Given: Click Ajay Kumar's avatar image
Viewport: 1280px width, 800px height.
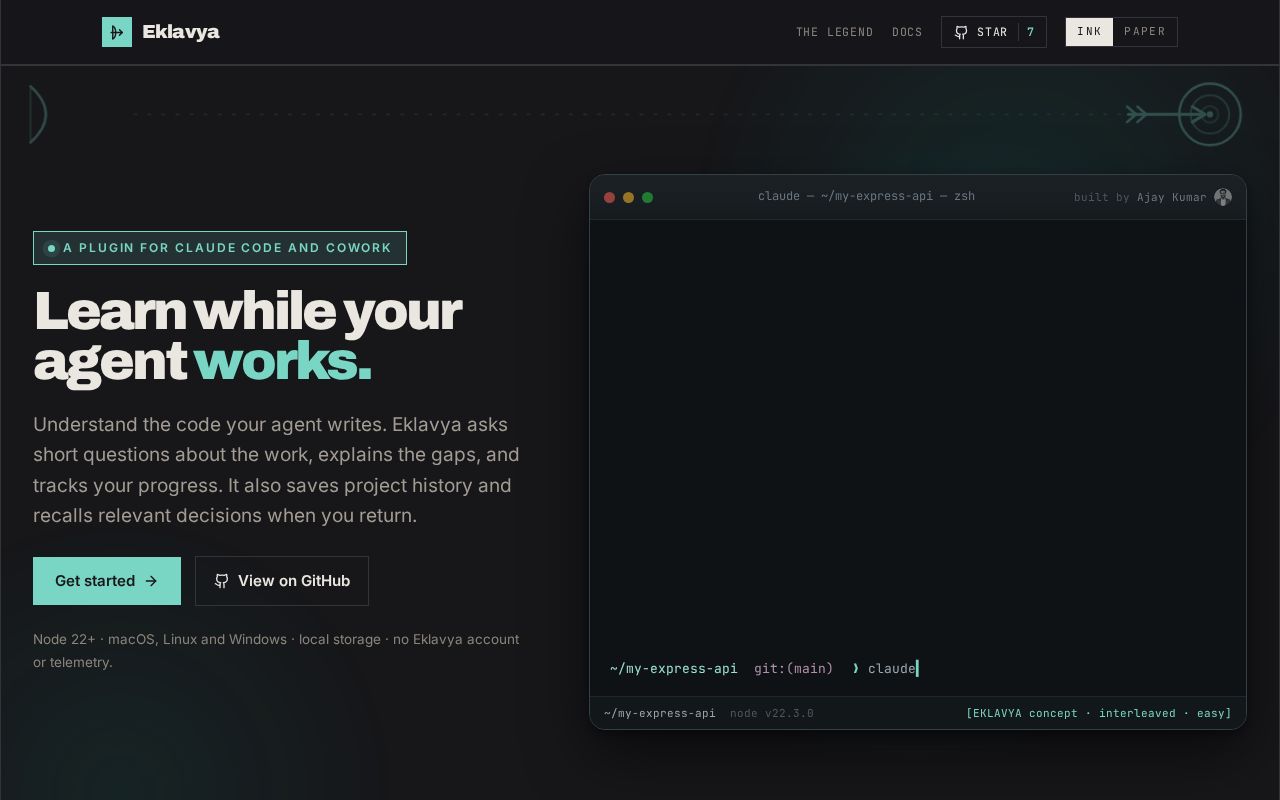Looking at the screenshot, I should (x=1223, y=197).
